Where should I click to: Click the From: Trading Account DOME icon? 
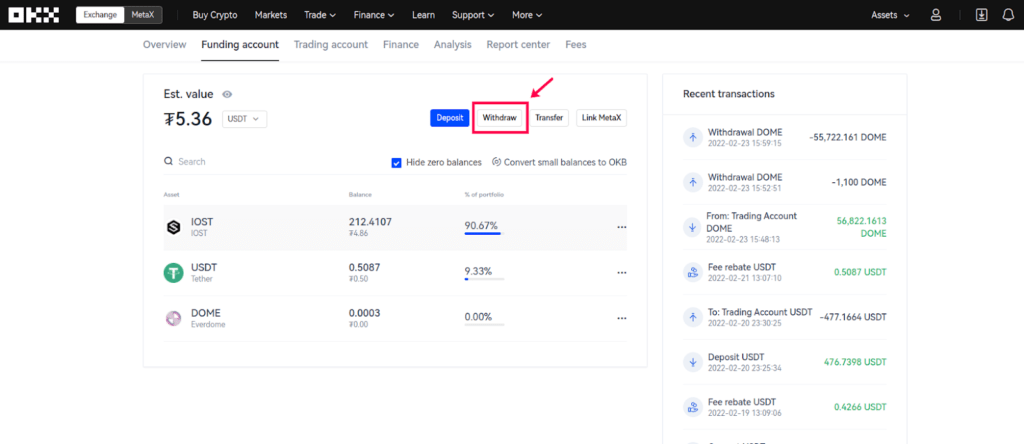tap(692, 227)
